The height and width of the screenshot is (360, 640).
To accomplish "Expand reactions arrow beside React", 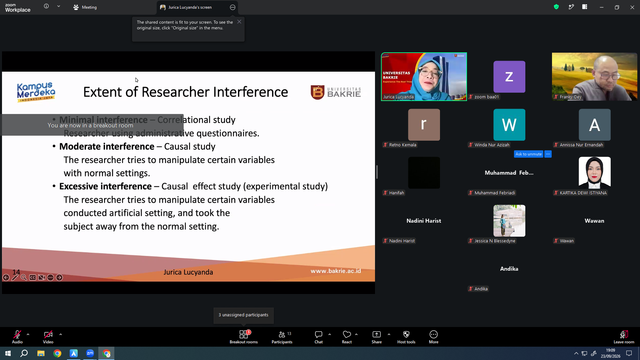I will [356, 334].
